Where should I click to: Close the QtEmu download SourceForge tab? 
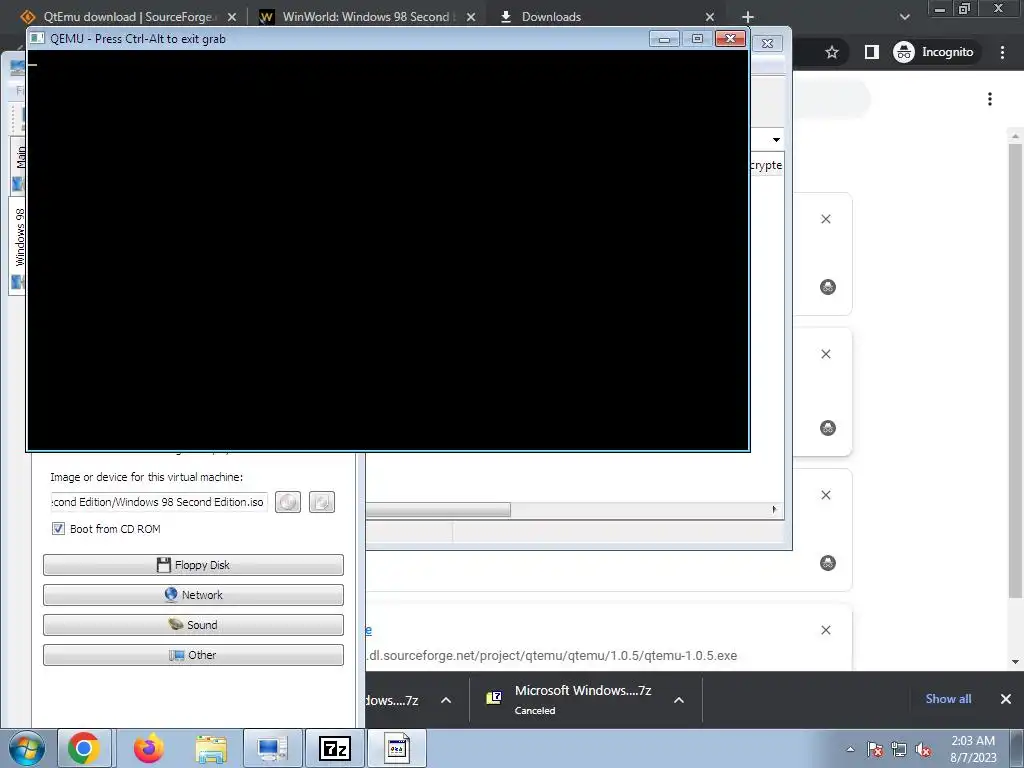pos(232,17)
